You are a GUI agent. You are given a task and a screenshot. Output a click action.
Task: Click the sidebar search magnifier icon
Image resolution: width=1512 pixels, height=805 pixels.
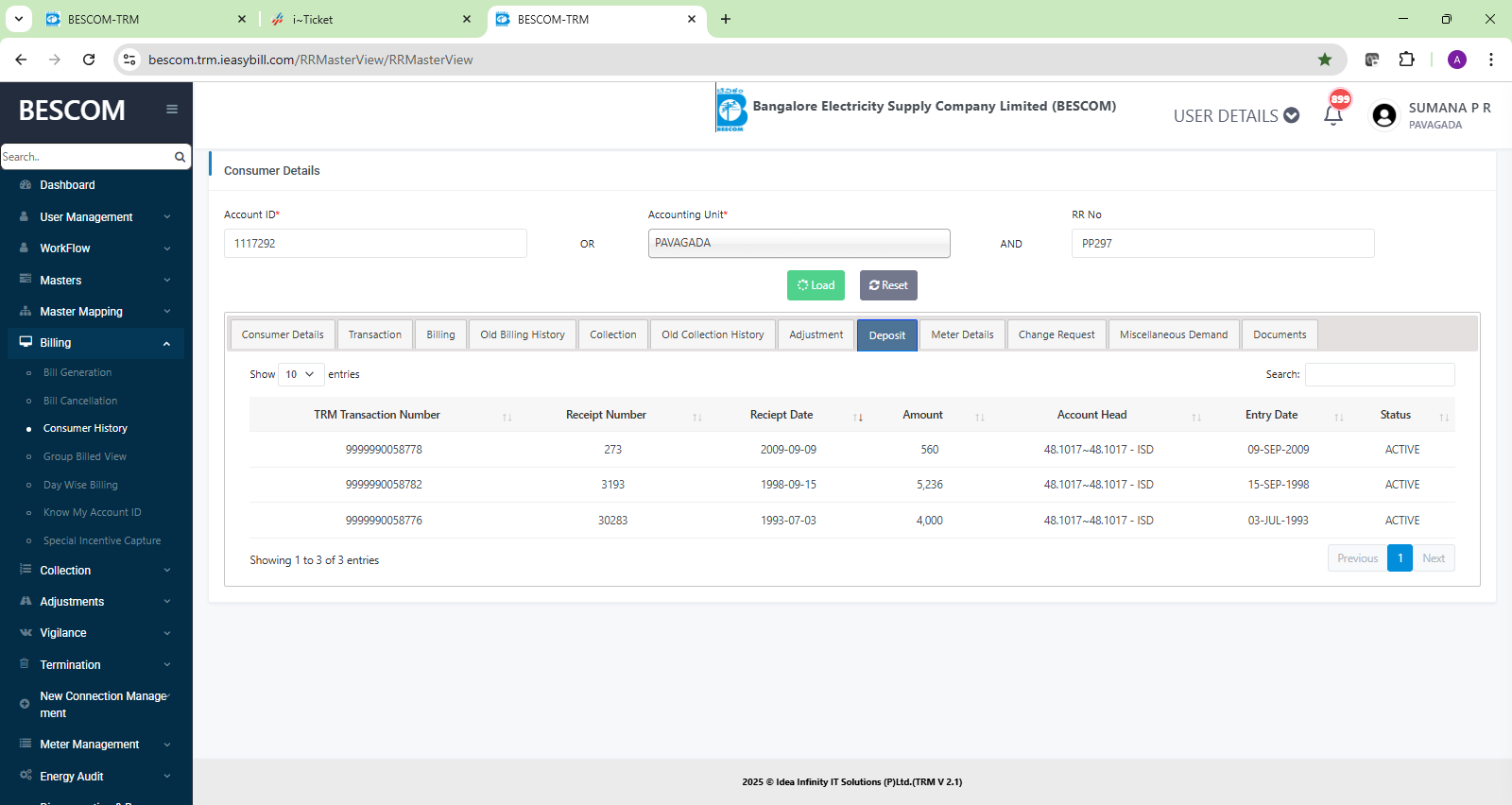tap(180, 157)
